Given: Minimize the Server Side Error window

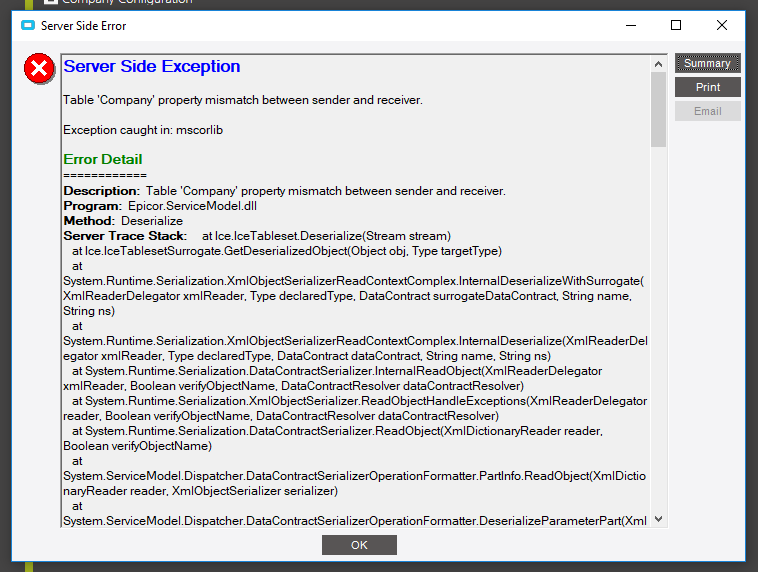Looking at the screenshot, I should coord(631,25).
